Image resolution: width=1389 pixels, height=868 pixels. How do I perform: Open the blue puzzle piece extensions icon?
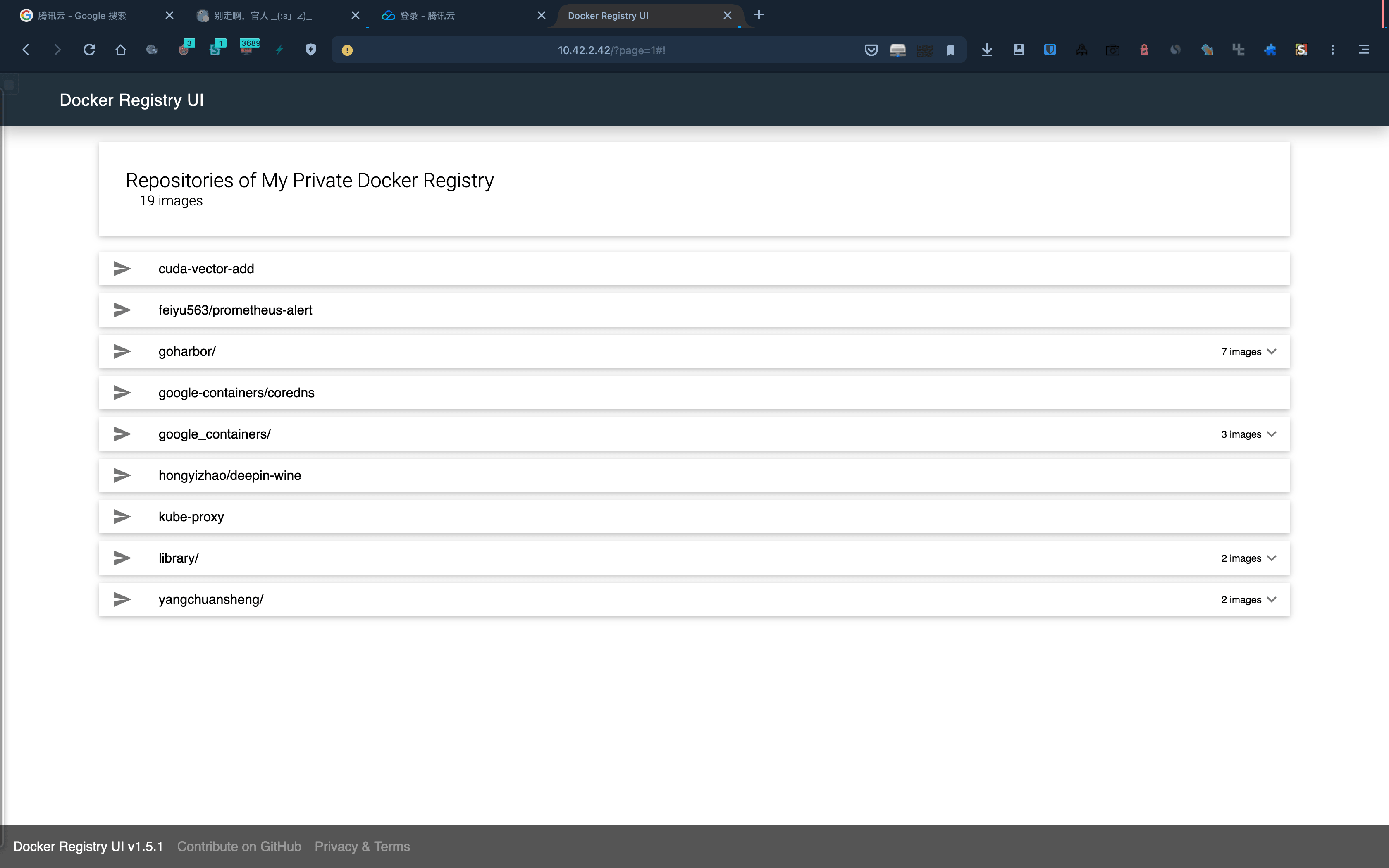(1270, 50)
